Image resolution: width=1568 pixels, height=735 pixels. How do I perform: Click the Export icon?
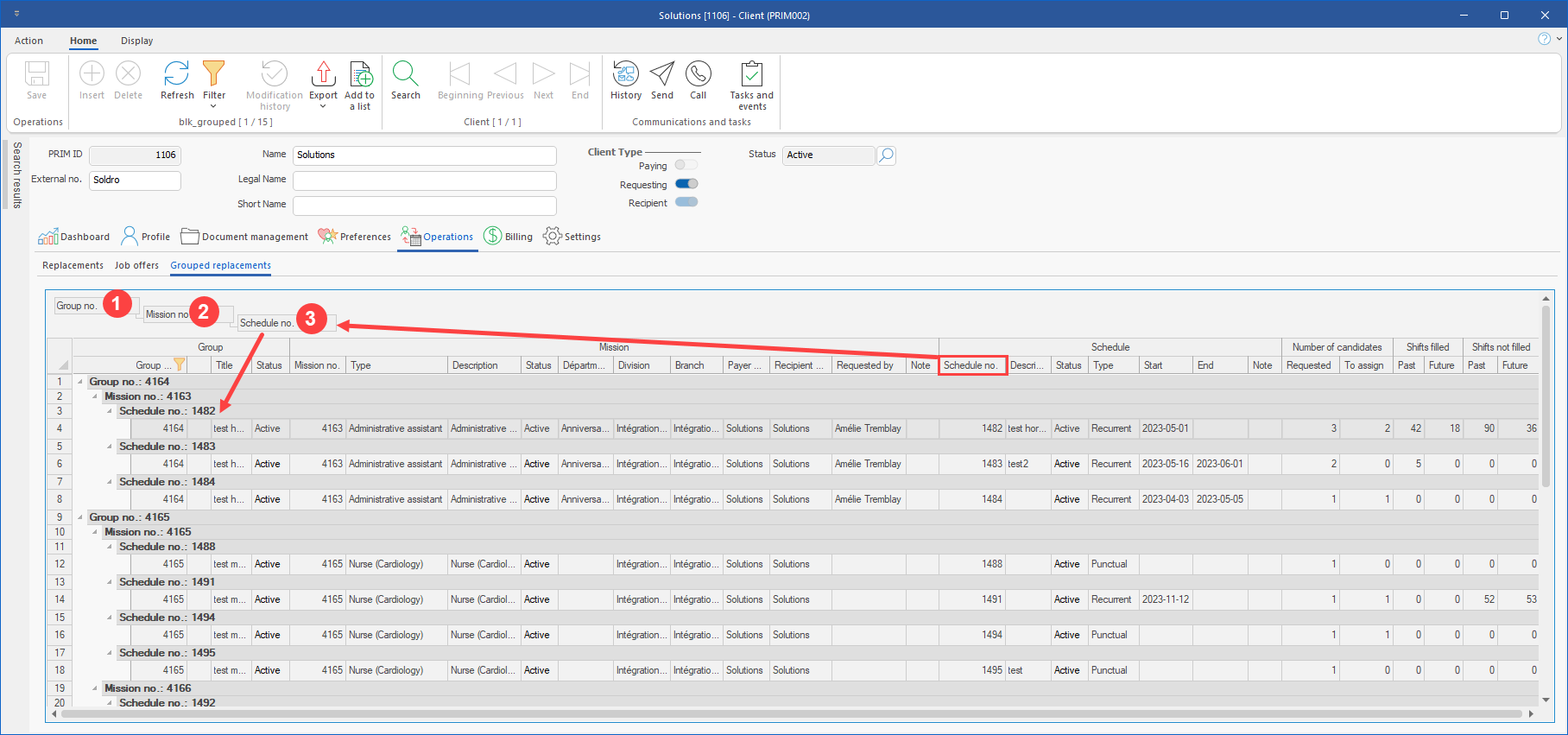click(x=323, y=75)
